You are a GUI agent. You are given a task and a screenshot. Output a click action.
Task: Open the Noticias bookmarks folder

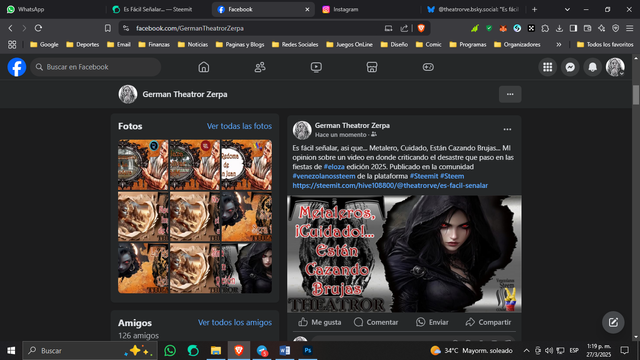[193, 44]
